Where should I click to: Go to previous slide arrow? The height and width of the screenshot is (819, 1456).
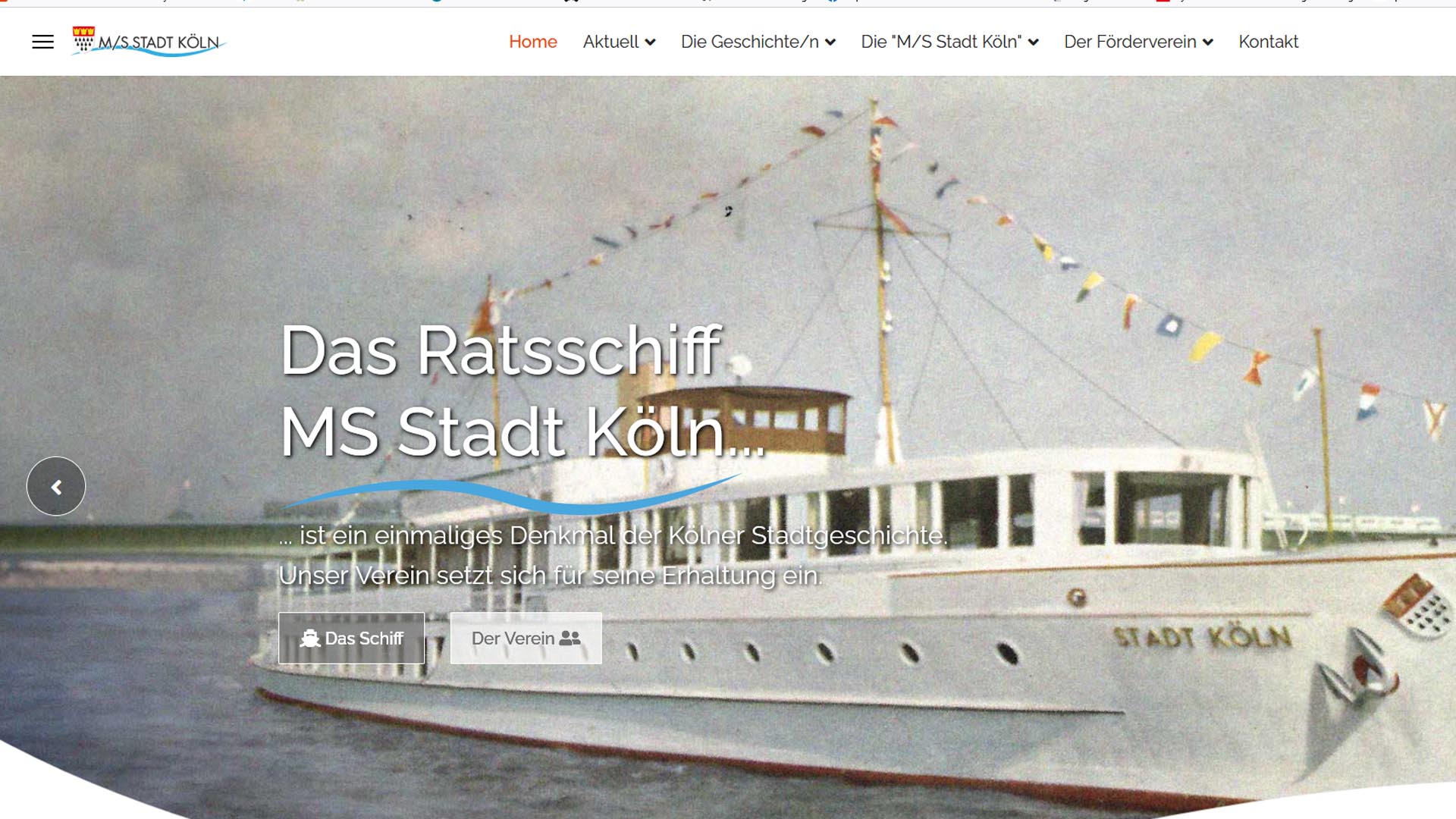pyautogui.click(x=56, y=486)
